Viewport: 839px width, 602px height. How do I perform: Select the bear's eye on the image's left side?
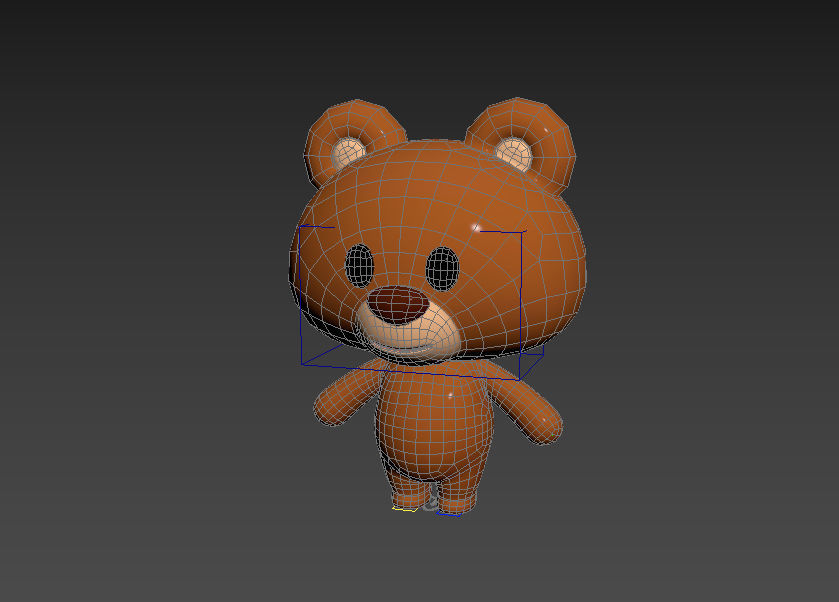point(359,265)
